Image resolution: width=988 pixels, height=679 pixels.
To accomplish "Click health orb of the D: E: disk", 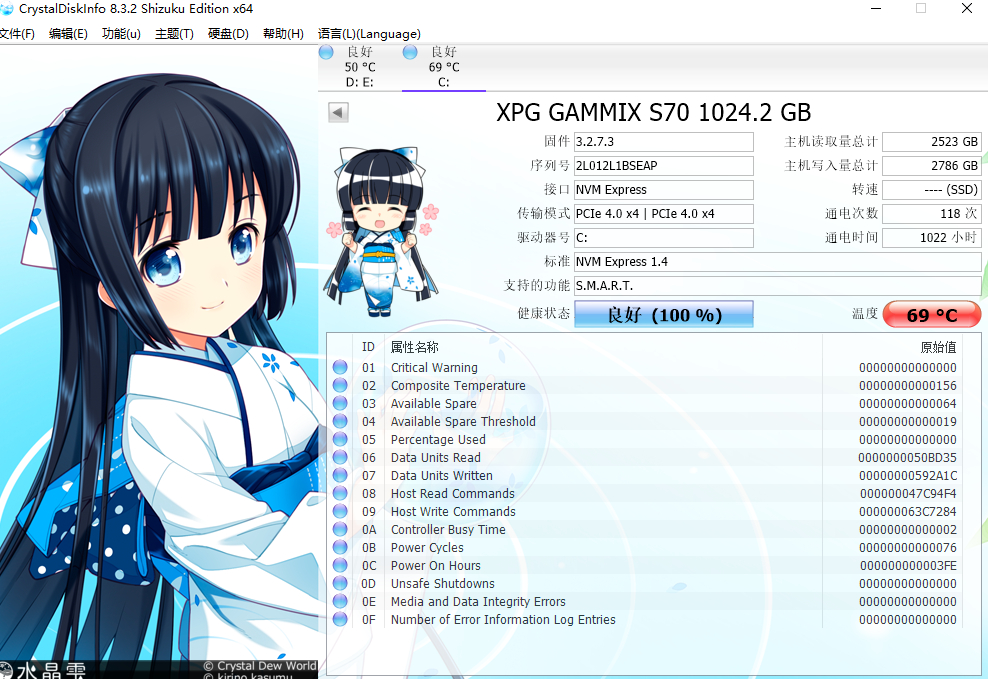I will 326,52.
